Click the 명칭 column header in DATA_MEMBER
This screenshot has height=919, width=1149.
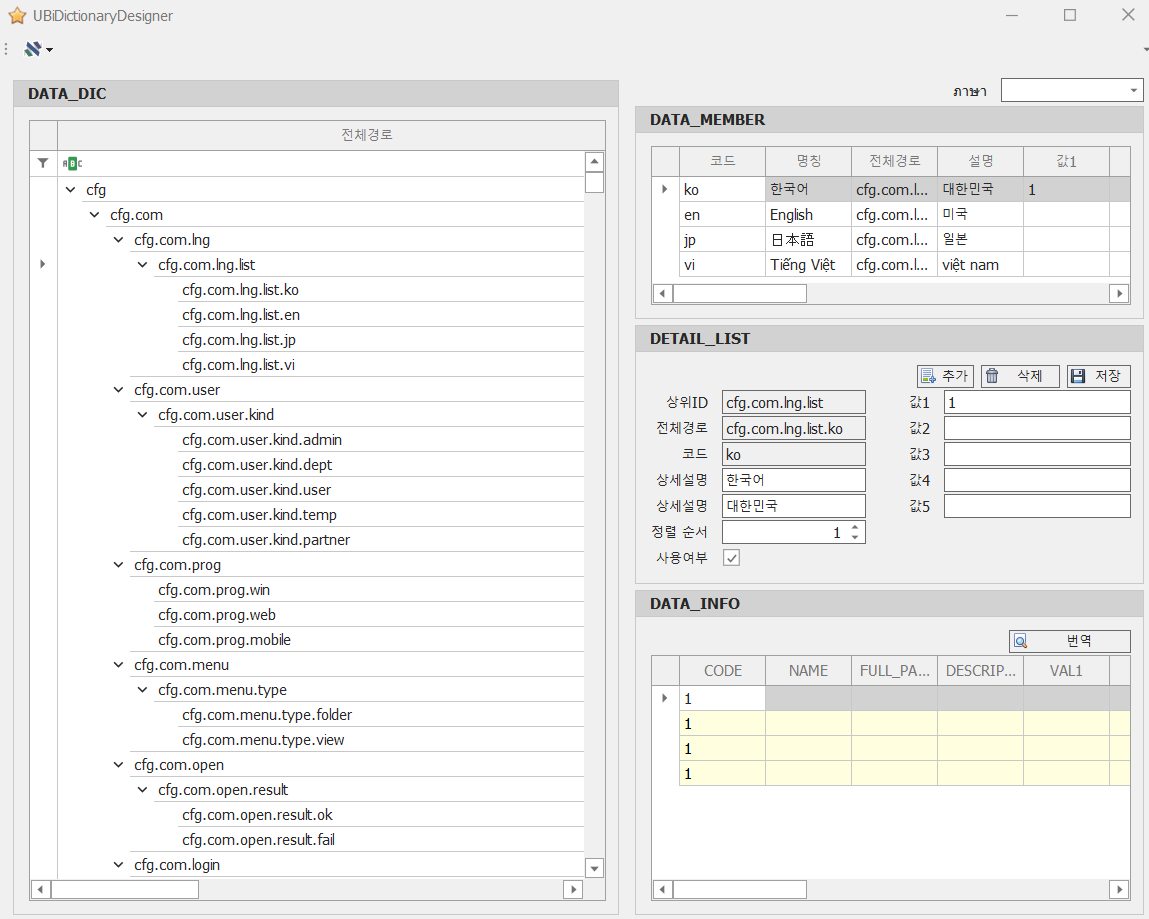pos(808,160)
